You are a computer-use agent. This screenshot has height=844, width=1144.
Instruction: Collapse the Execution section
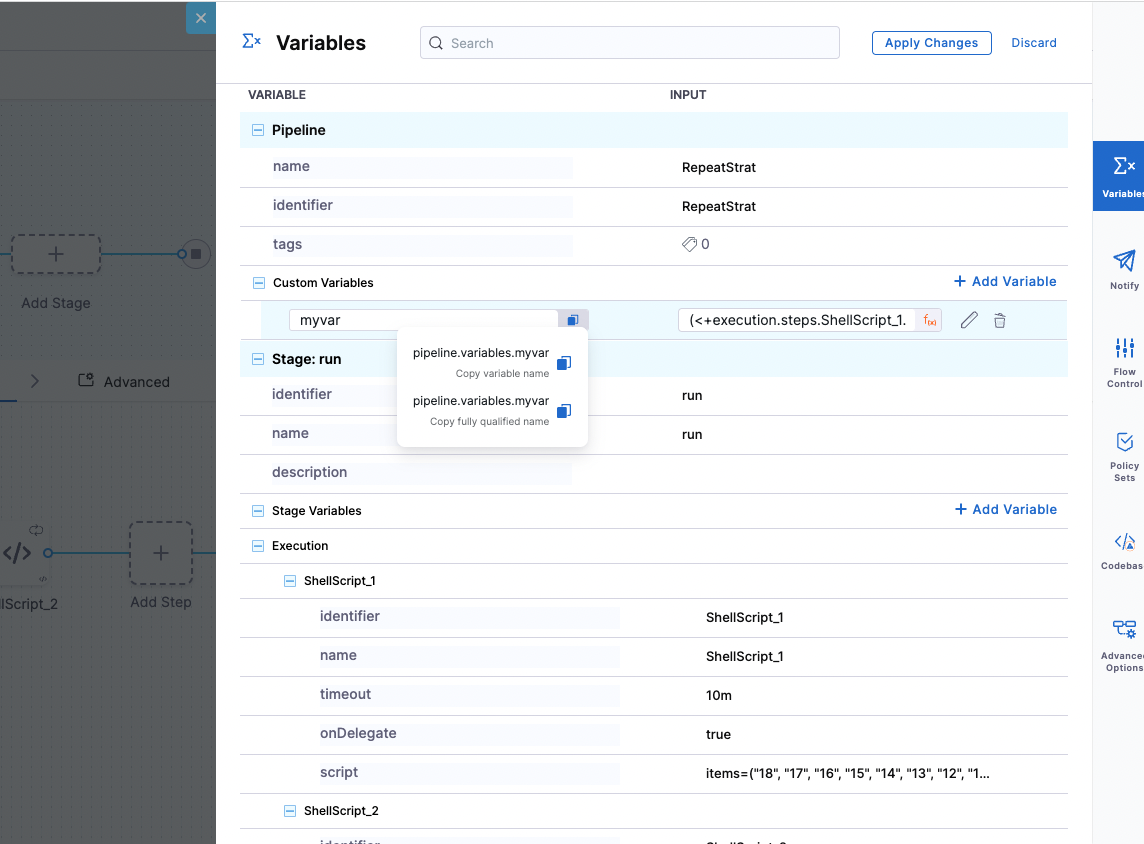(x=259, y=546)
